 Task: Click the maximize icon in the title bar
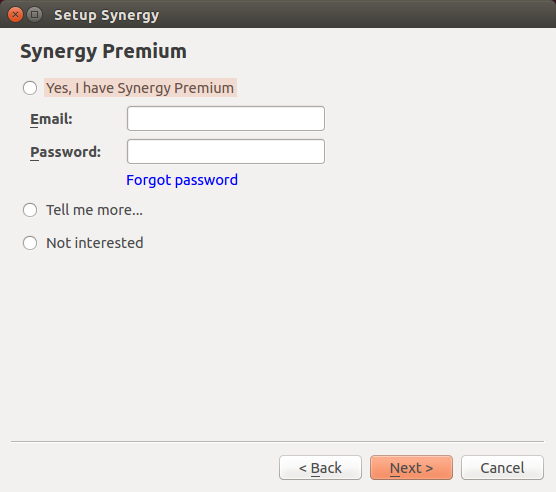pos(34,15)
